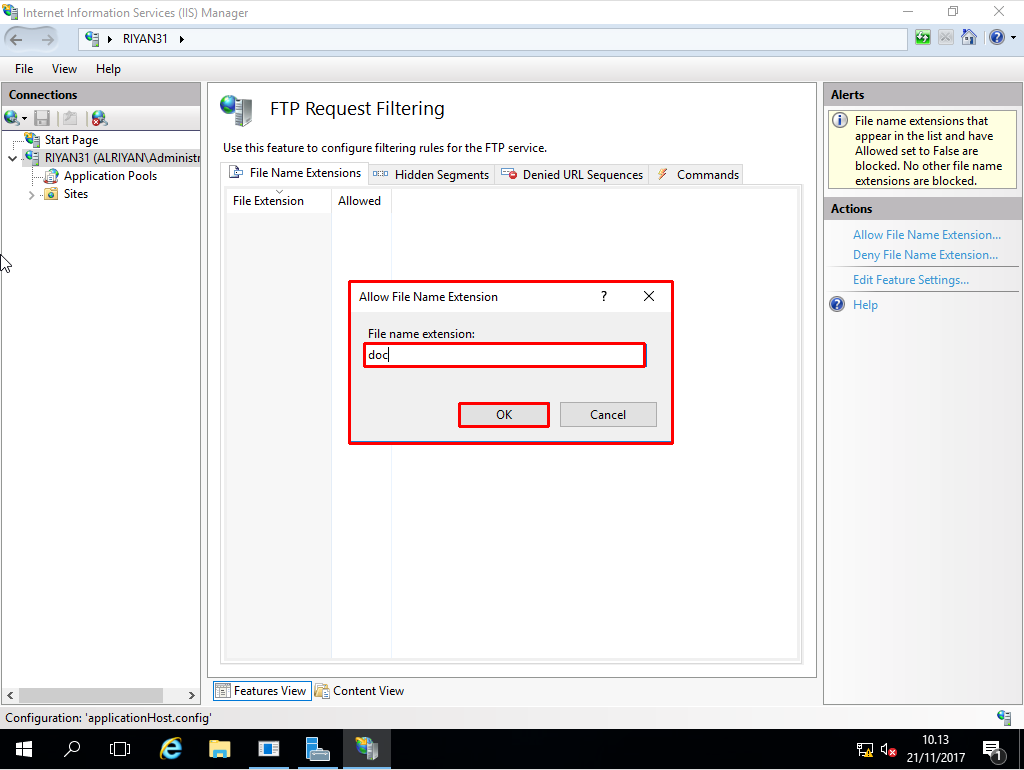Click the right scroll arrow in Connections
The width and height of the screenshot is (1024, 770).
pos(191,695)
